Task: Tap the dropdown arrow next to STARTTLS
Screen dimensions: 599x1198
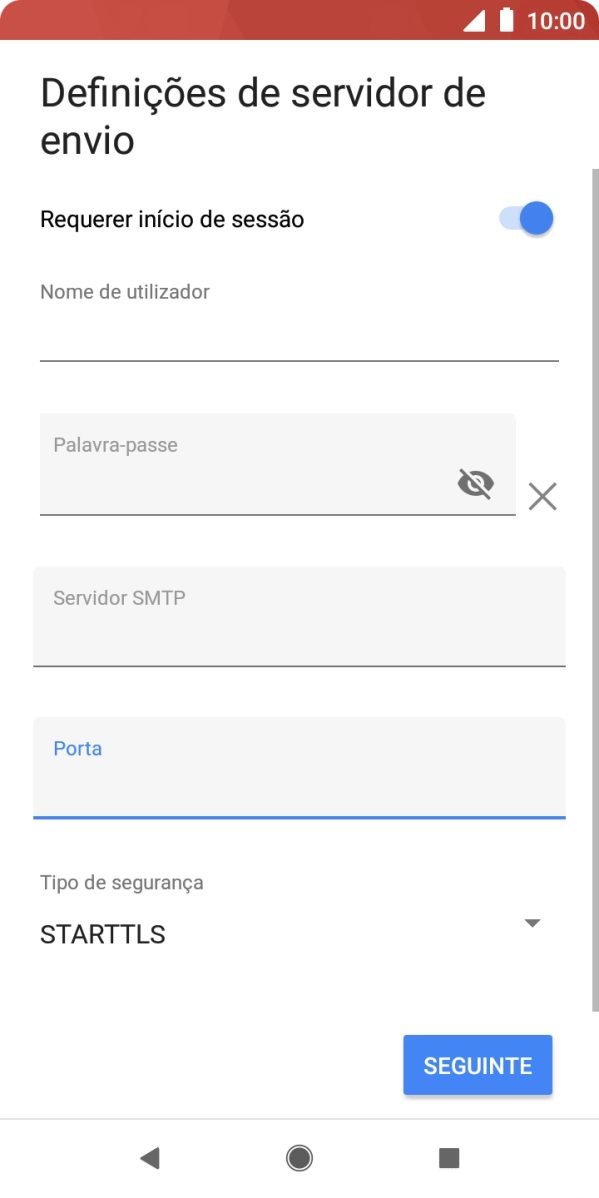Action: point(532,923)
